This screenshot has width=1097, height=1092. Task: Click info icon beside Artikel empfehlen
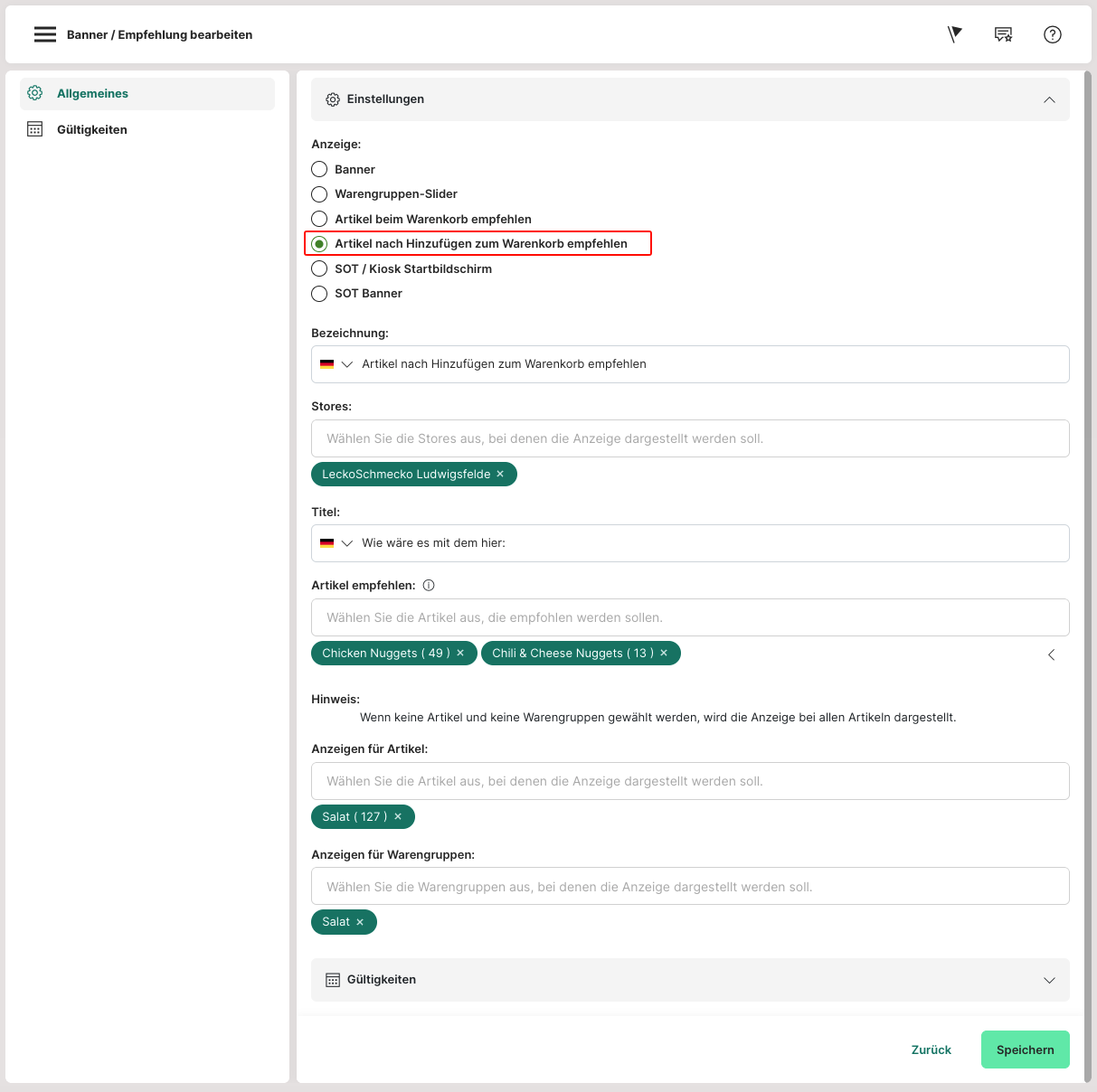point(429,585)
